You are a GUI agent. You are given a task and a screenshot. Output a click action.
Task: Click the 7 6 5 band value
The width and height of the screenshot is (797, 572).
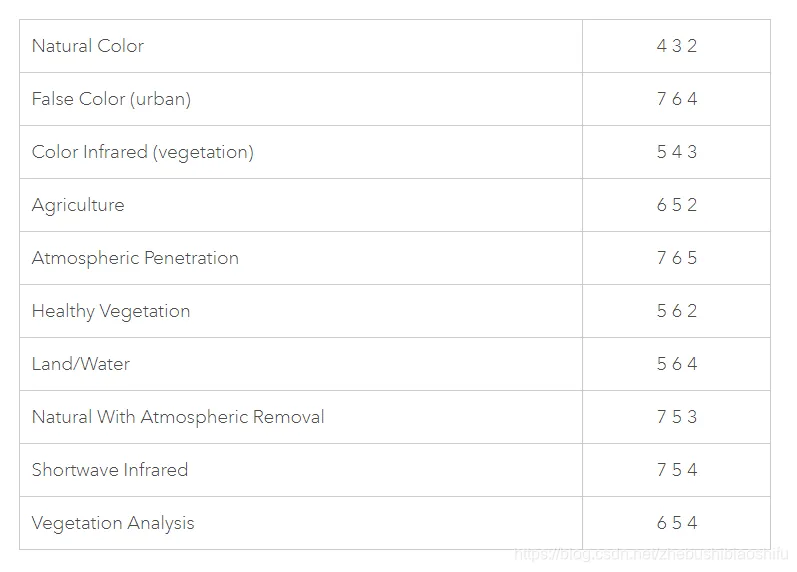tap(677, 258)
